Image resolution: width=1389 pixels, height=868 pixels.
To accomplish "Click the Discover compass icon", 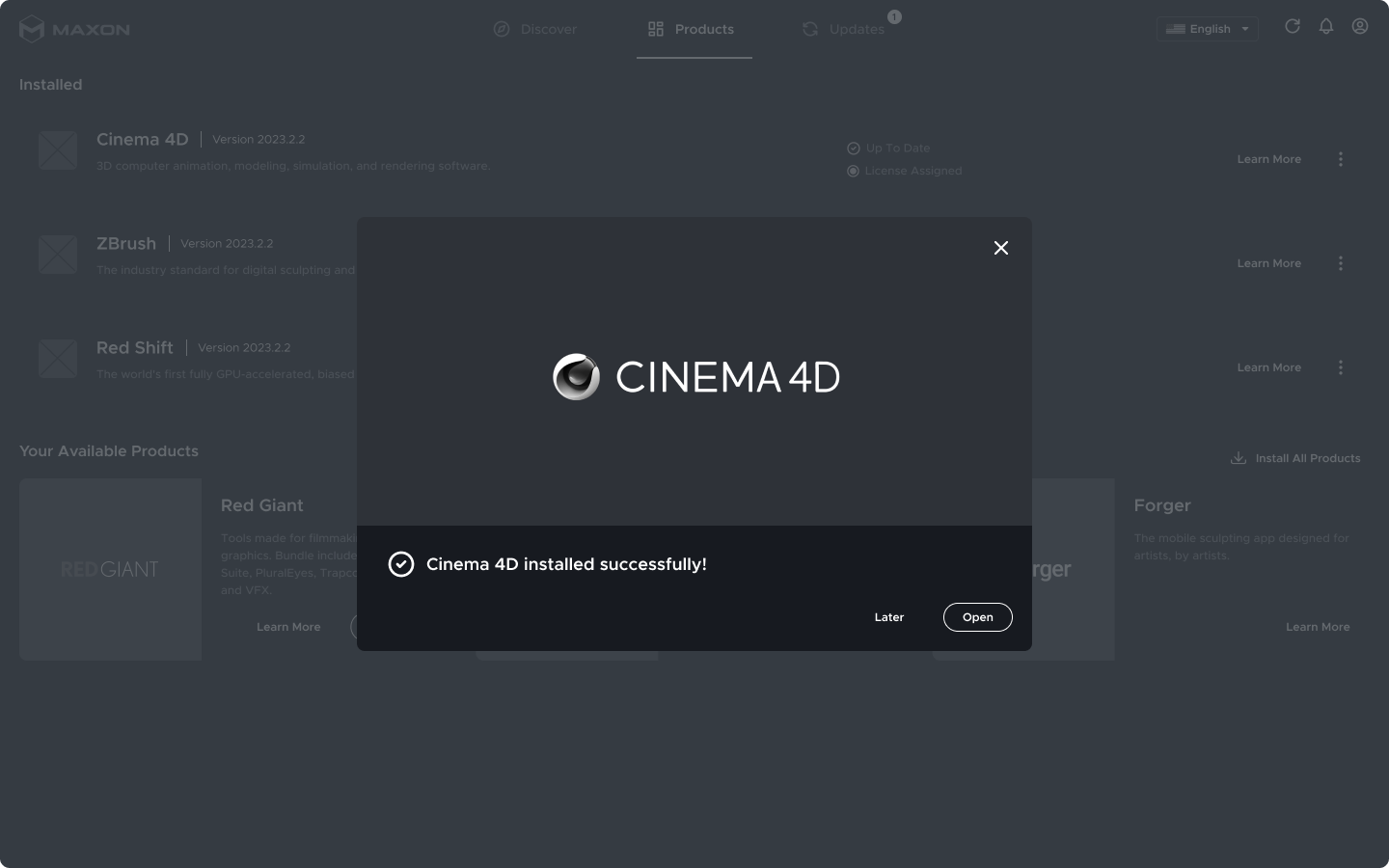I will pyautogui.click(x=502, y=29).
